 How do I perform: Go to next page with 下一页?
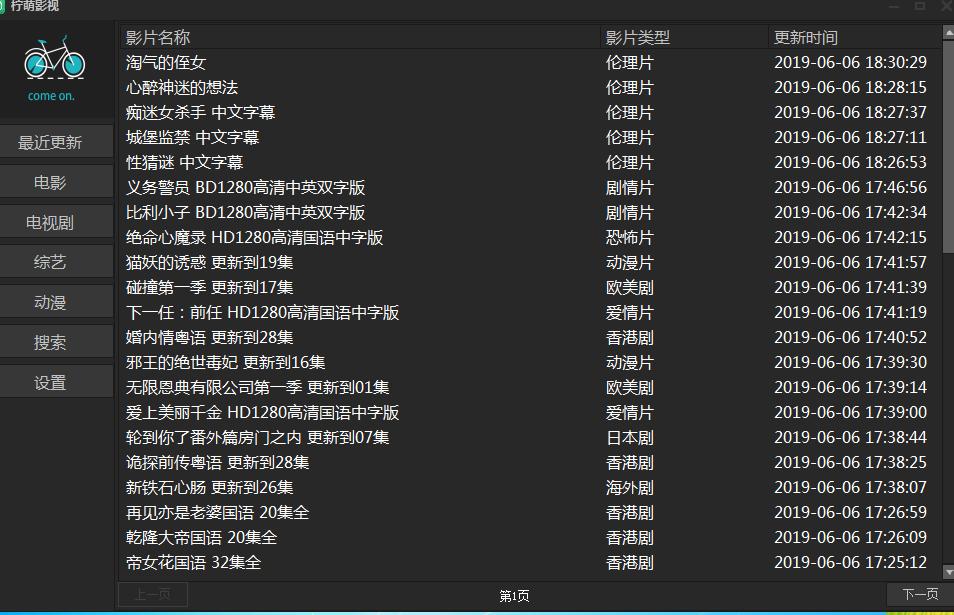tap(919, 594)
